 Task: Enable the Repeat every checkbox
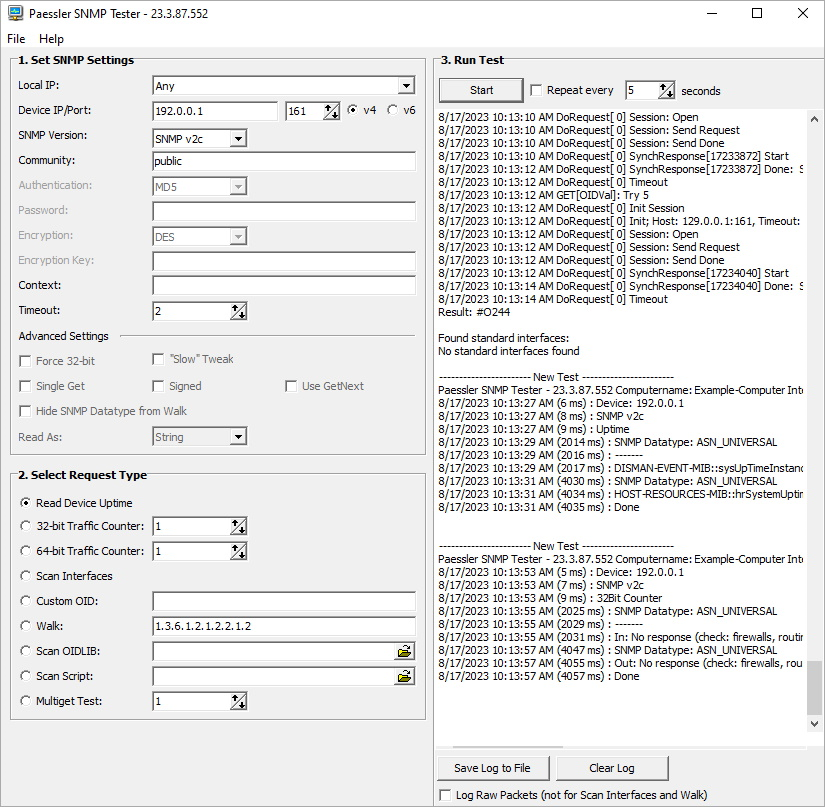click(536, 90)
